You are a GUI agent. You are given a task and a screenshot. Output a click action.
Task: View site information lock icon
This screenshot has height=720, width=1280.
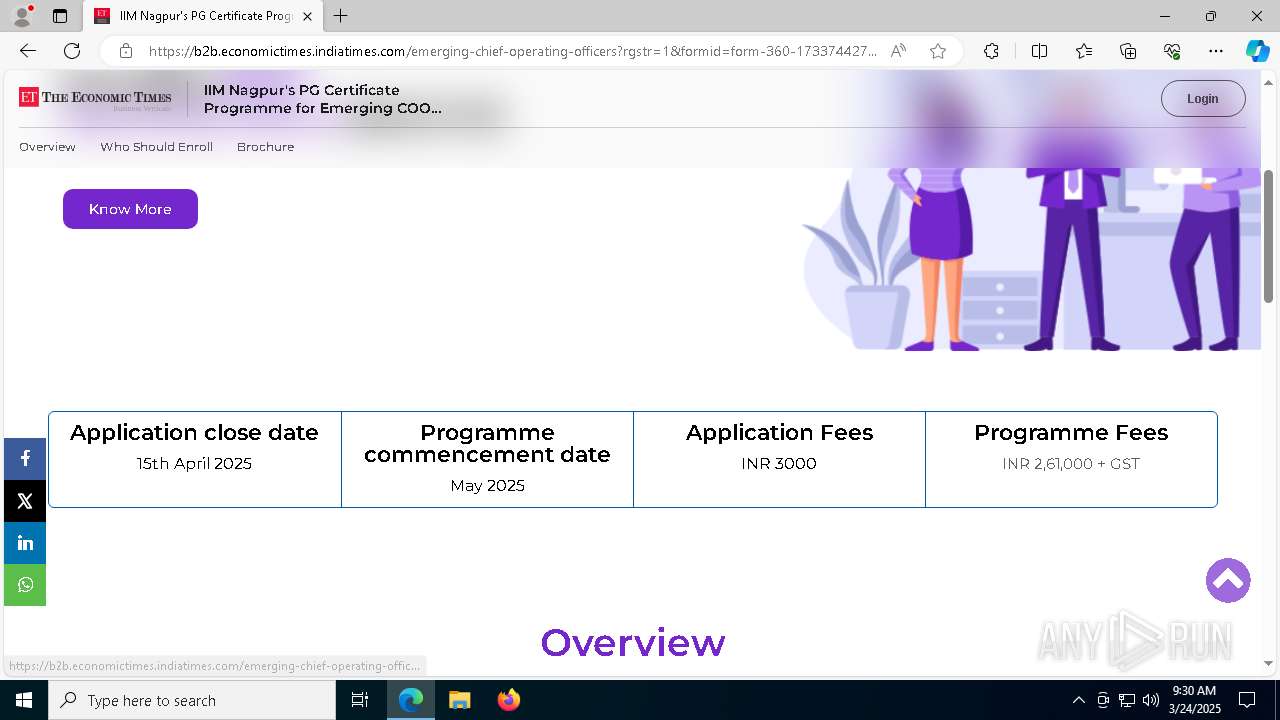coord(125,51)
